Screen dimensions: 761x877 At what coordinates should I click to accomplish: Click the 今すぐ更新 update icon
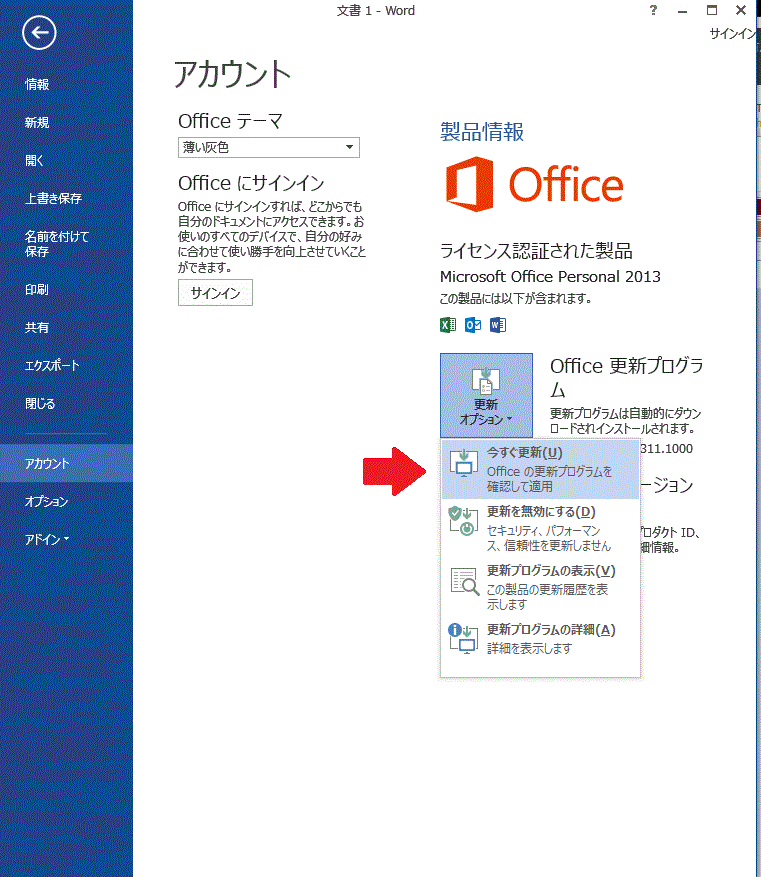tap(464, 463)
